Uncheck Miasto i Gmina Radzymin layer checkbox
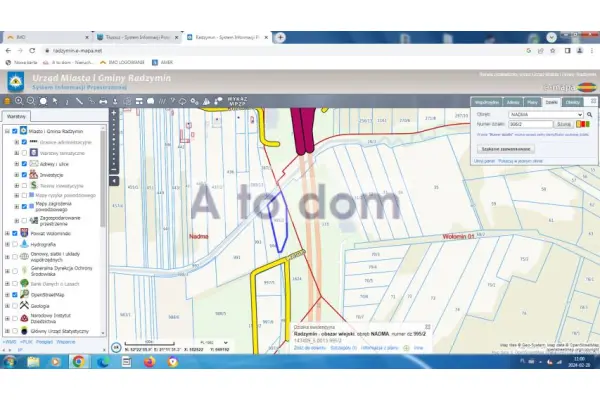Viewport: 600px width, 400px height. (x=15, y=131)
